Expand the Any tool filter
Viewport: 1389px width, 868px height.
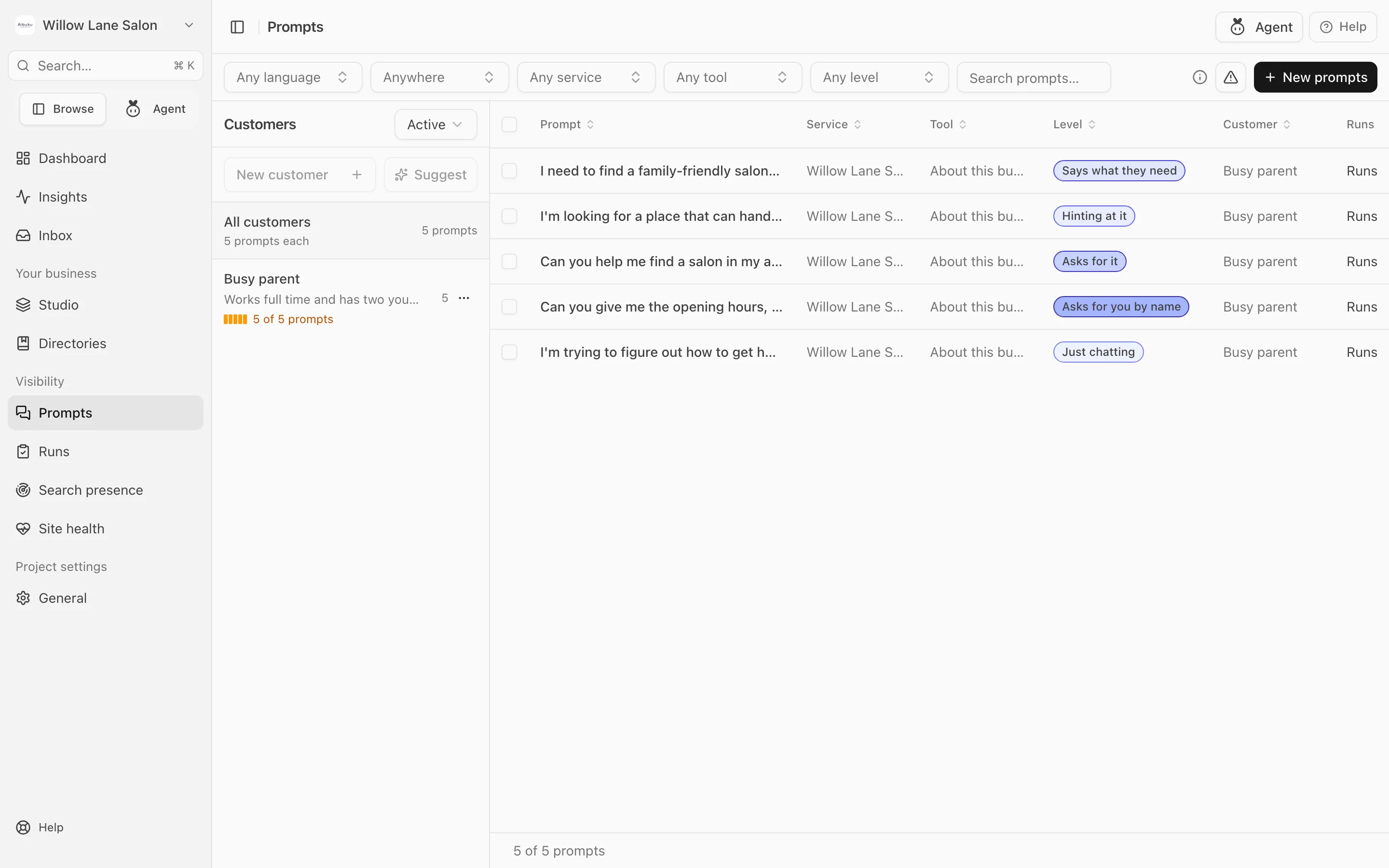[733, 77]
